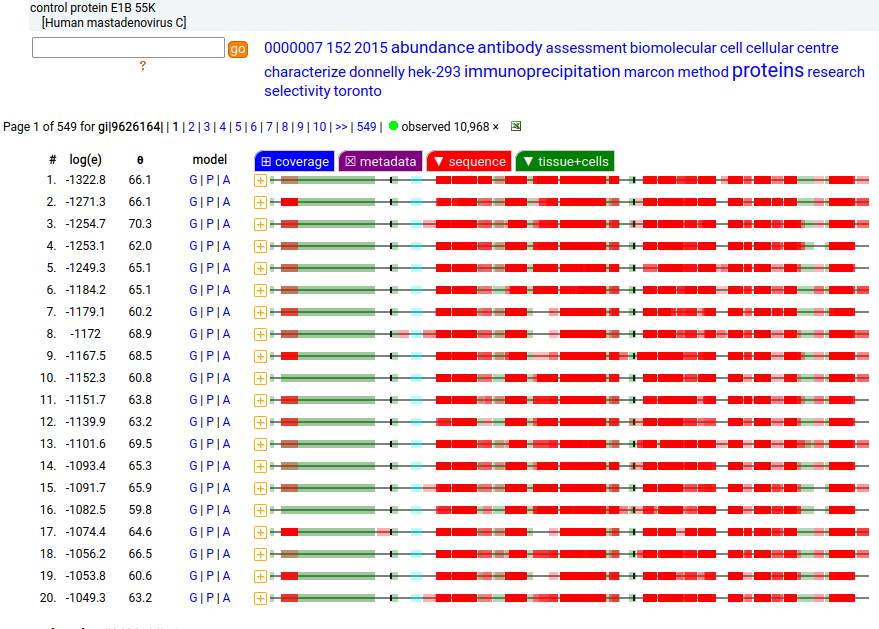Click G link in row 1
The width and height of the screenshot is (879, 629).
click(x=193, y=180)
